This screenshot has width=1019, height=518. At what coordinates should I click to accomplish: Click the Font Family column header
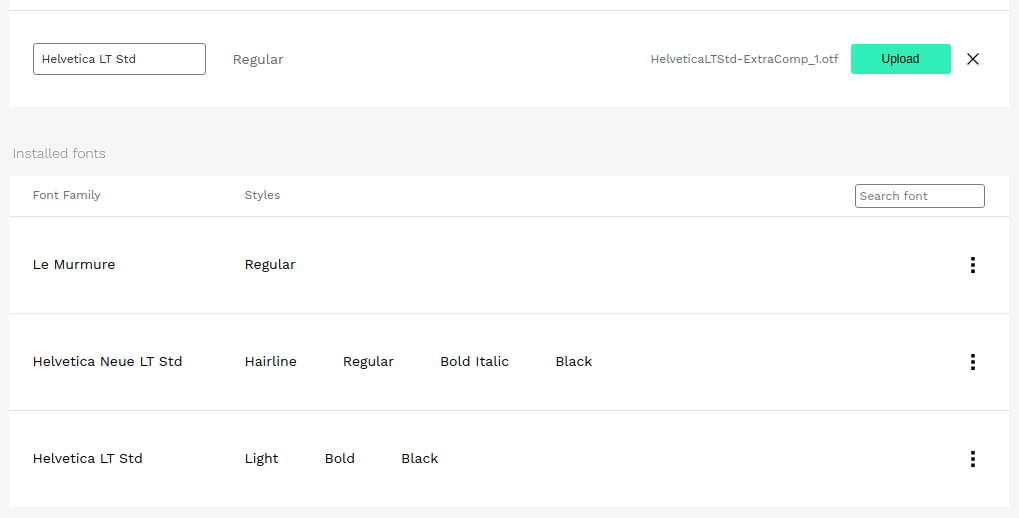(x=66, y=196)
